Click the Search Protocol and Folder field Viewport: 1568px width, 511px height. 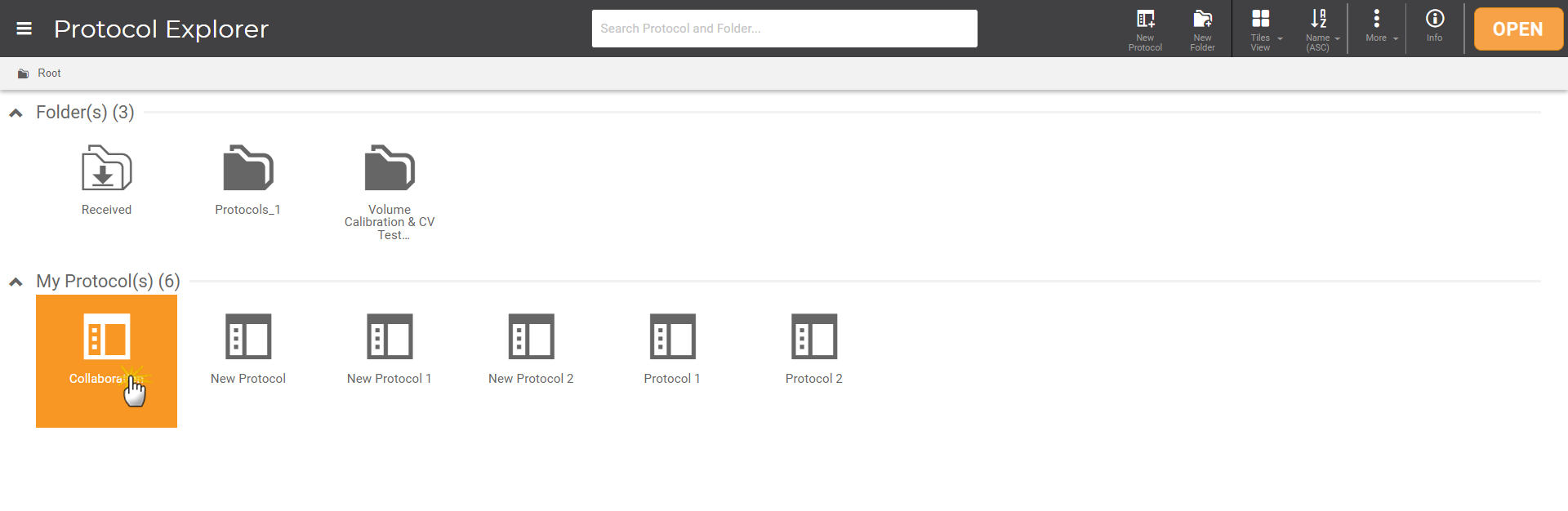784,29
